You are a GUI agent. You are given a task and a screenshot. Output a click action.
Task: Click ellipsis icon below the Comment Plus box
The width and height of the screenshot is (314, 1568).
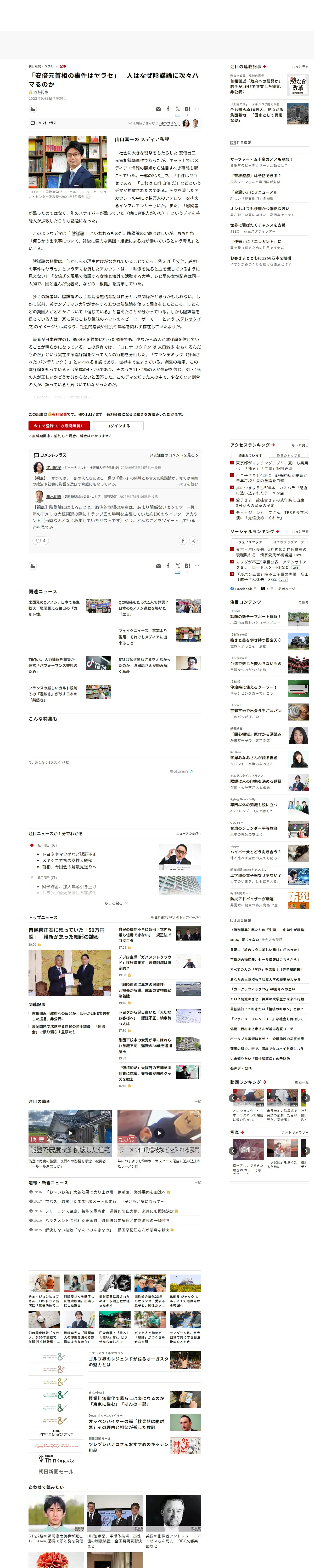coord(197,566)
